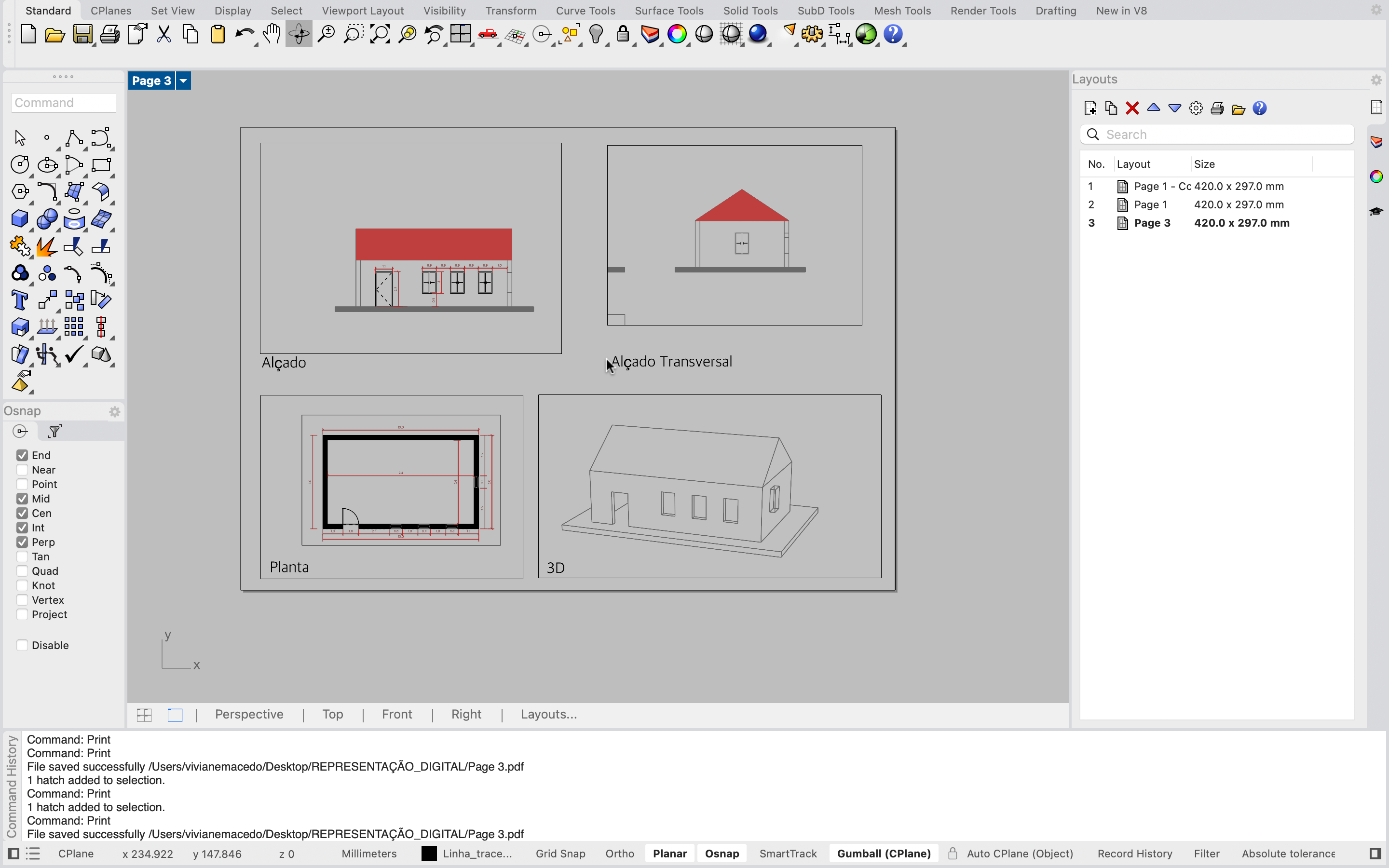Open the Layouts panel gear menu
The image size is (1389, 868).
point(1376,81)
